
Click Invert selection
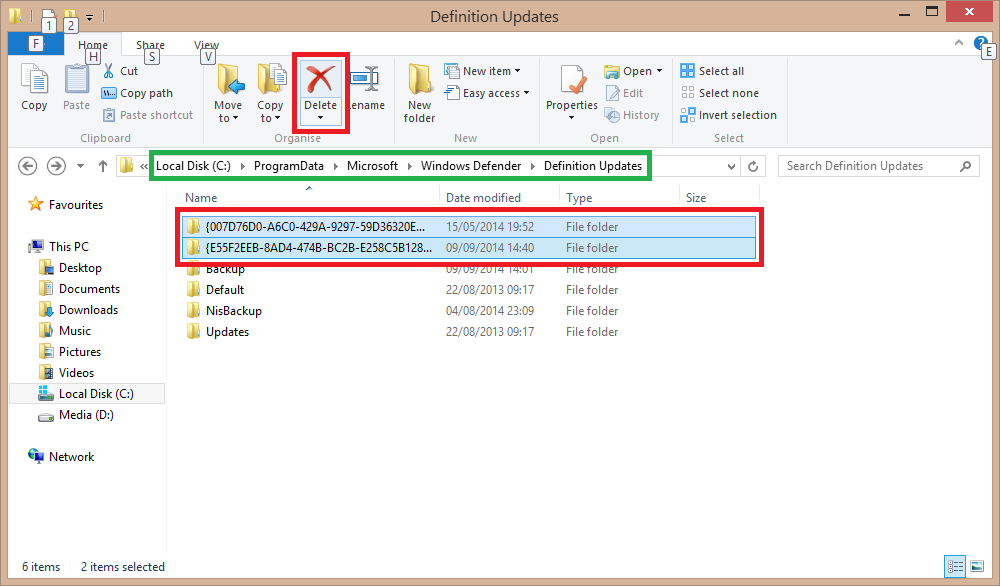tap(728, 115)
